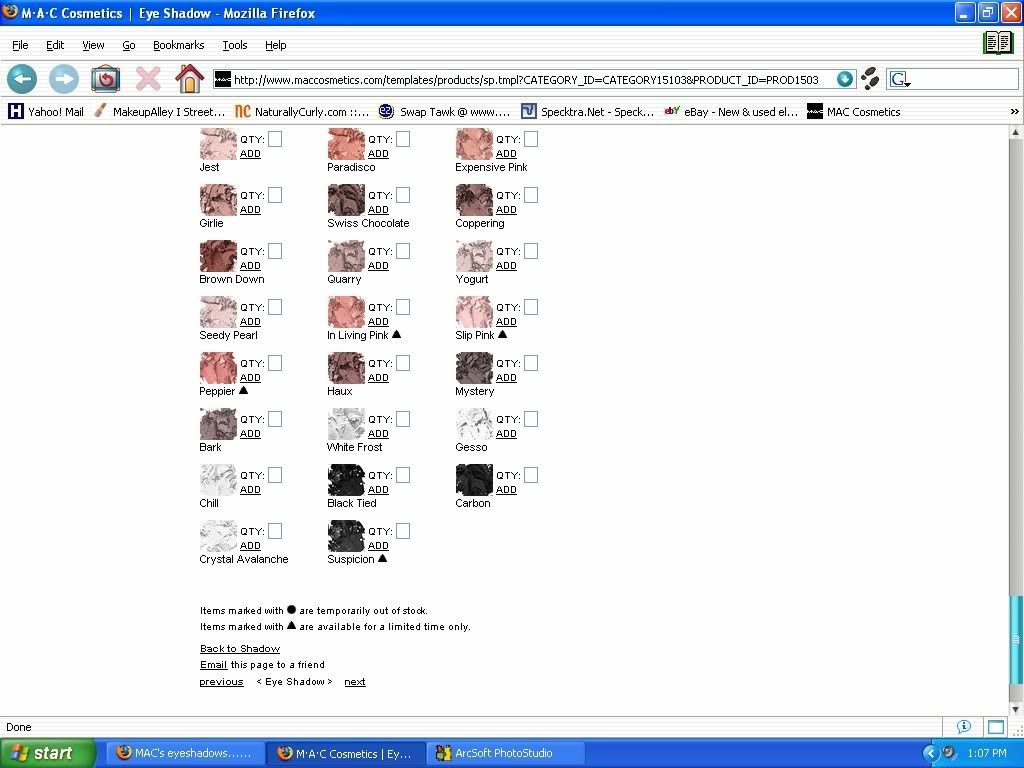This screenshot has width=1024, height=768.
Task: Open the Help menu
Action: pos(276,45)
